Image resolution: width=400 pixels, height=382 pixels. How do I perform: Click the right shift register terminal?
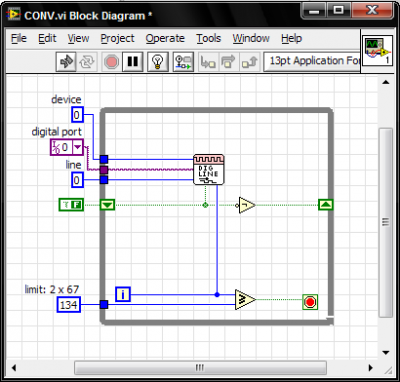tap(326, 204)
